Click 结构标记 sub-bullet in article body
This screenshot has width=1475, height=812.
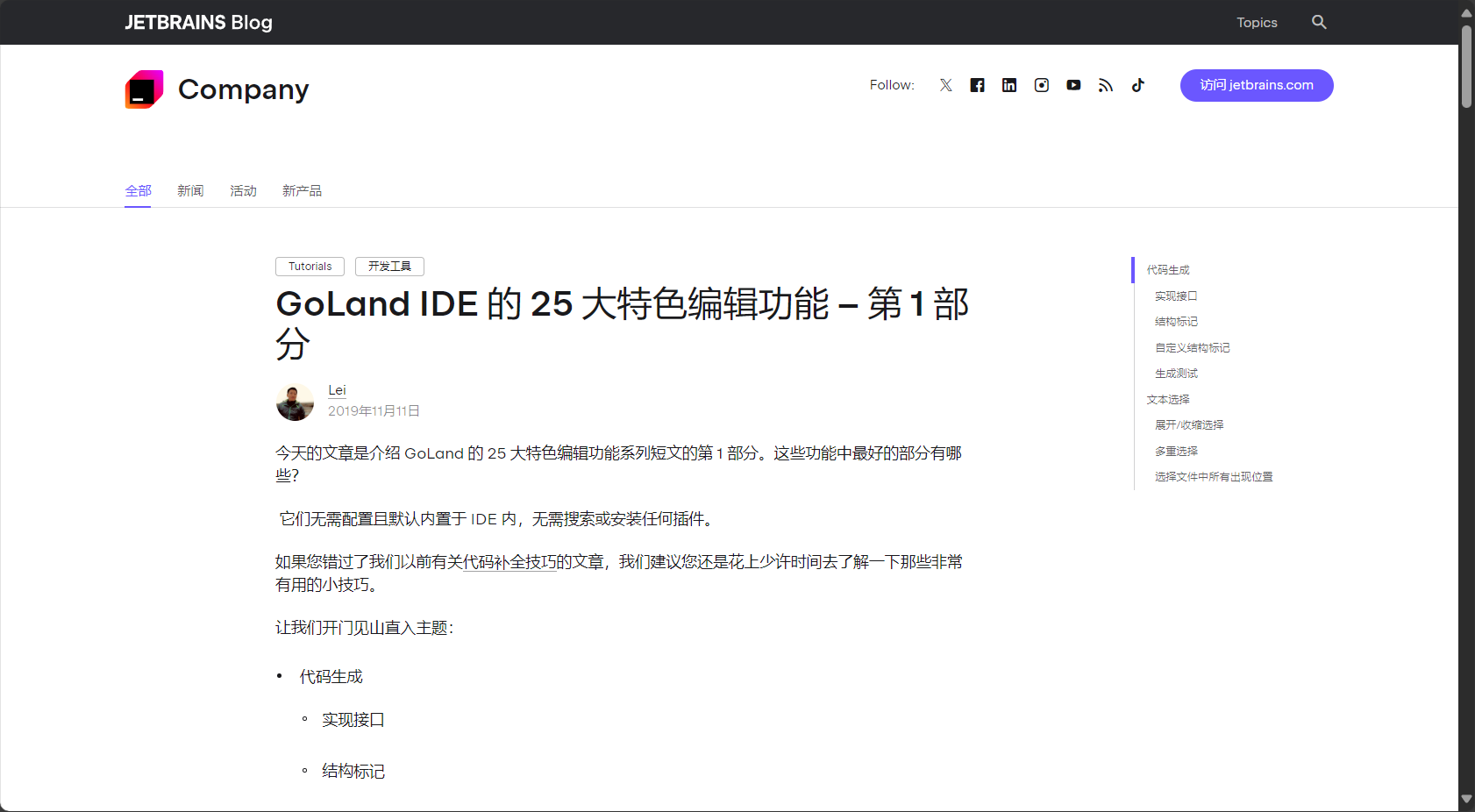click(353, 772)
